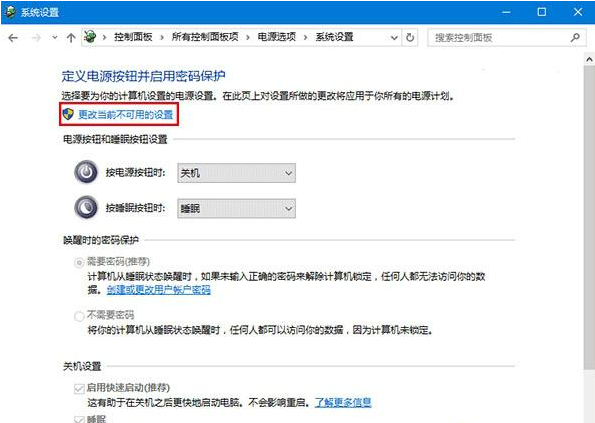Click the UAC shield icon
The image size is (595, 423).
tap(68, 114)
